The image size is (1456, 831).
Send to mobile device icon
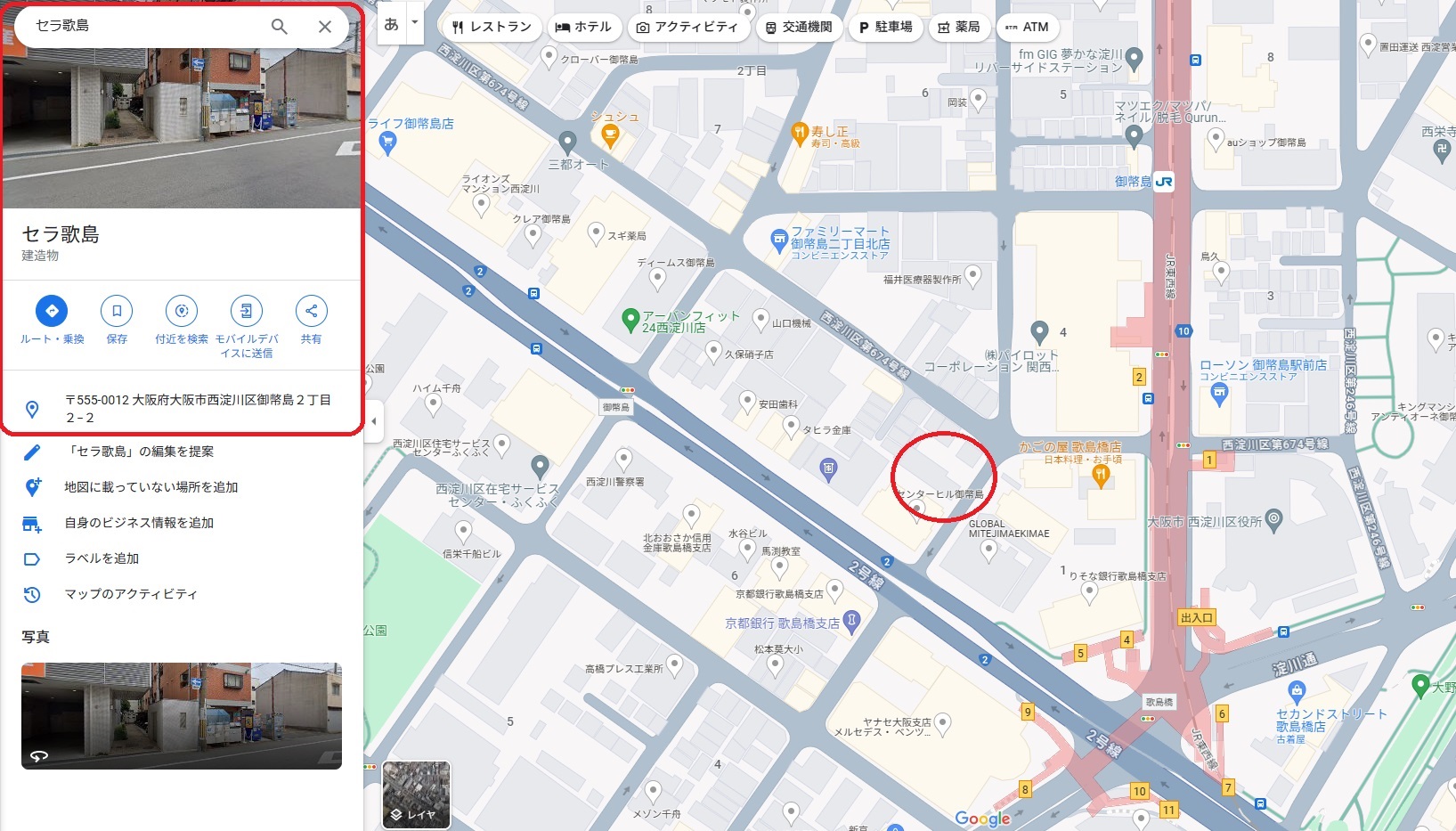(x=247, y=311)
